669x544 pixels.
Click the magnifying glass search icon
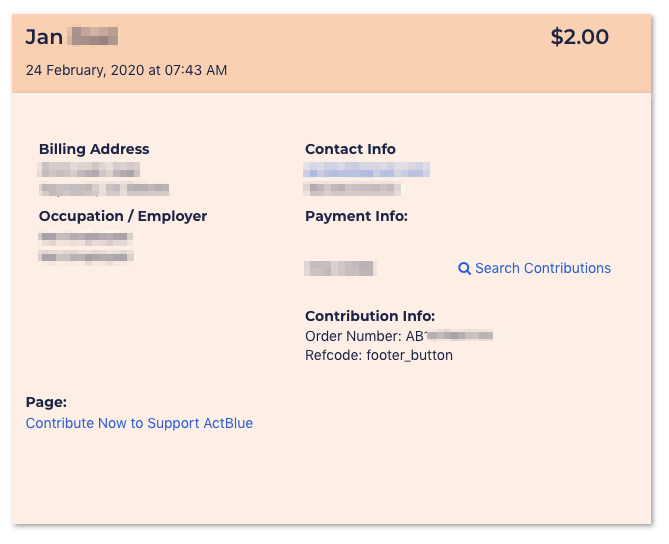pos(464,269)
